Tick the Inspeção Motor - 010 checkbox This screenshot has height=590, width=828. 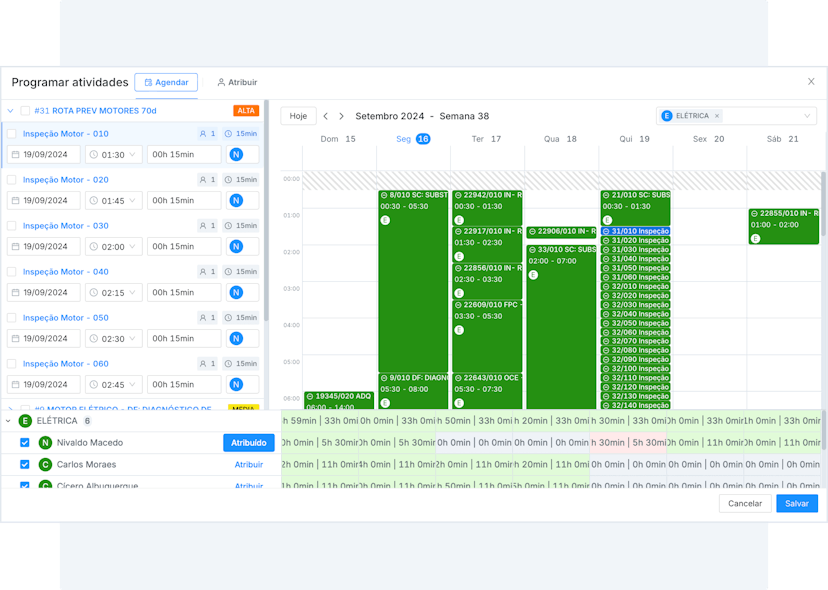(12, 134)
